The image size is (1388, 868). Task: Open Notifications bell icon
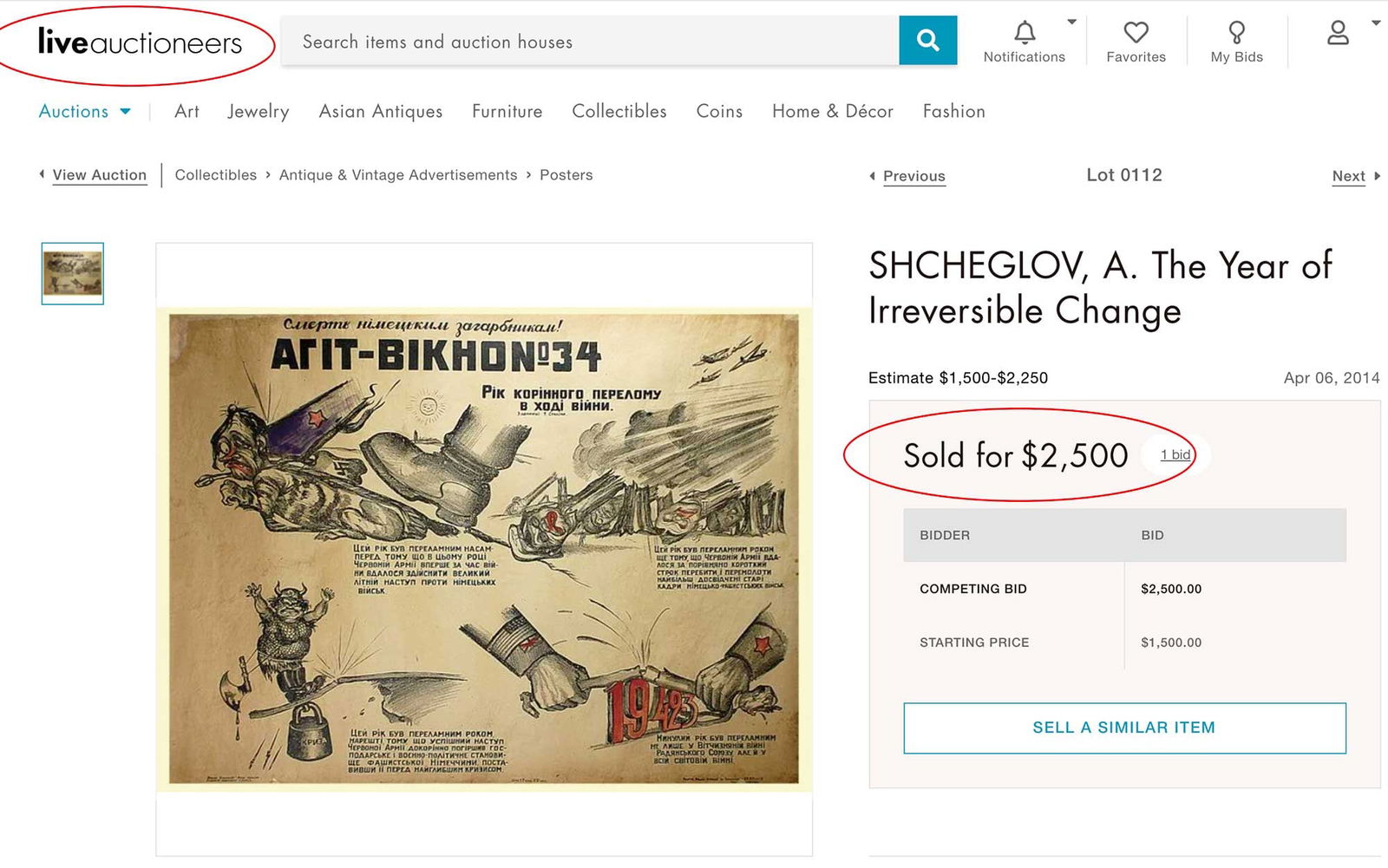point(1025,33)
